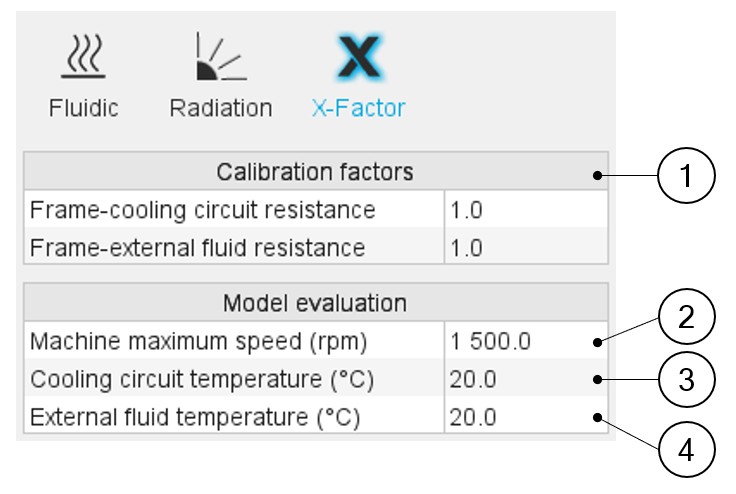This screenshot has height=494, width=736.
Task: Edit Frame-cooling circuit resistance value field
Action: 525,210
